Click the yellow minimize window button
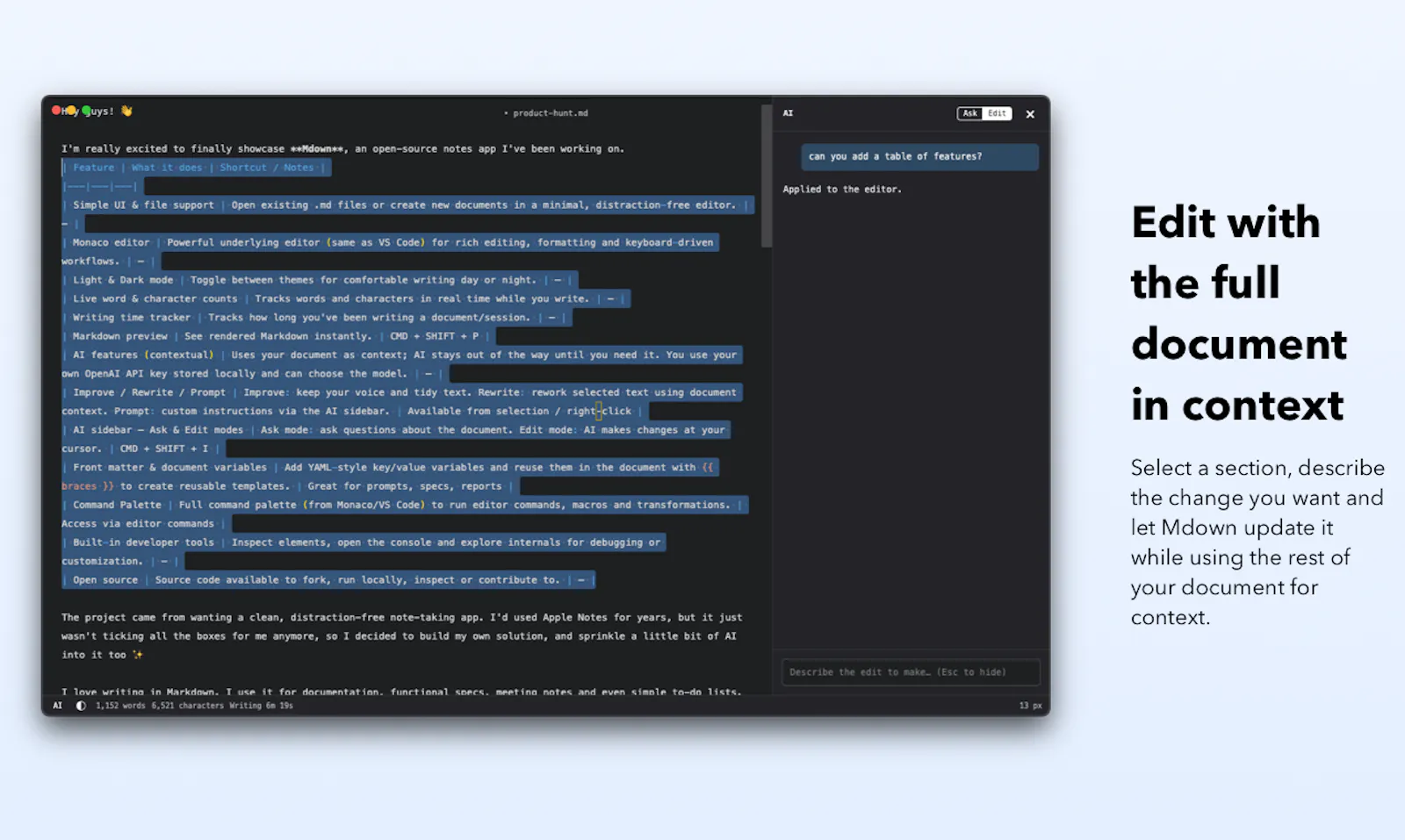 pos(72,111)
